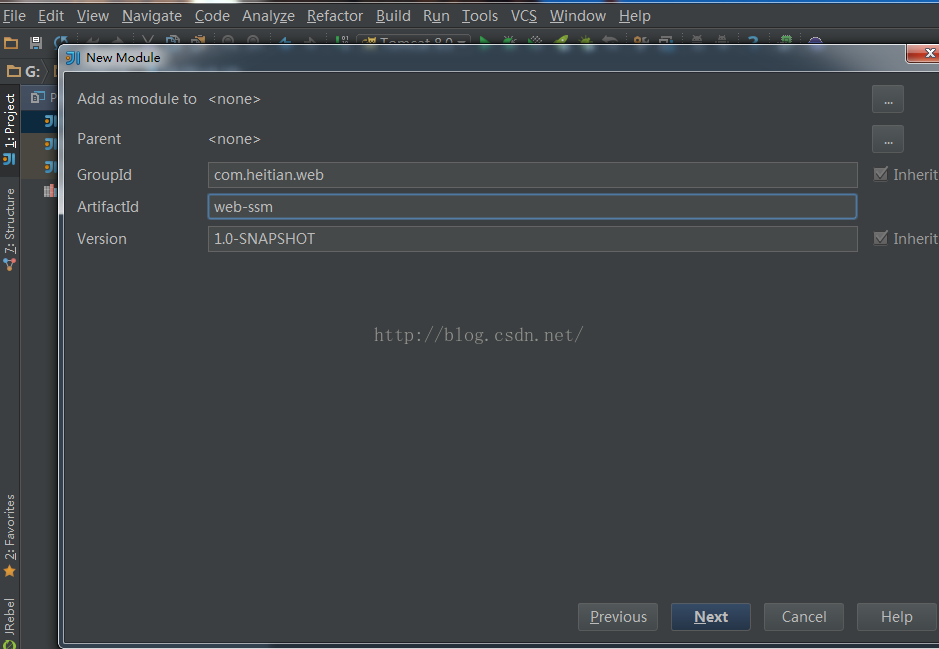Screen dimensions: 939x649
Task: Click the Structure graph icon in the sidebar
Action: (x=10, y=264)
